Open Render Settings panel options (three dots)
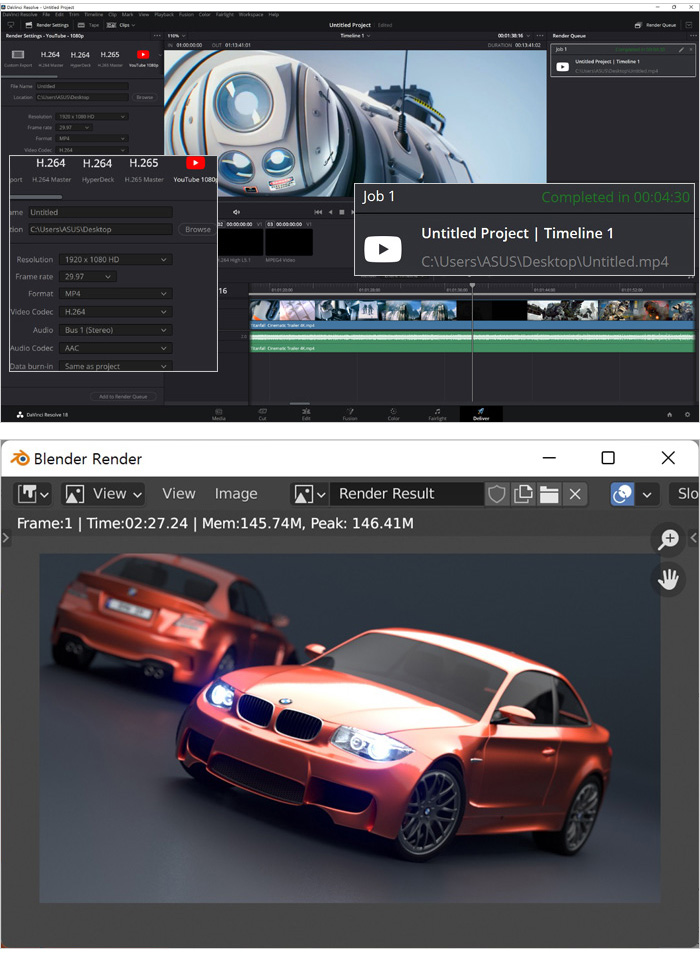 point(157,36)
